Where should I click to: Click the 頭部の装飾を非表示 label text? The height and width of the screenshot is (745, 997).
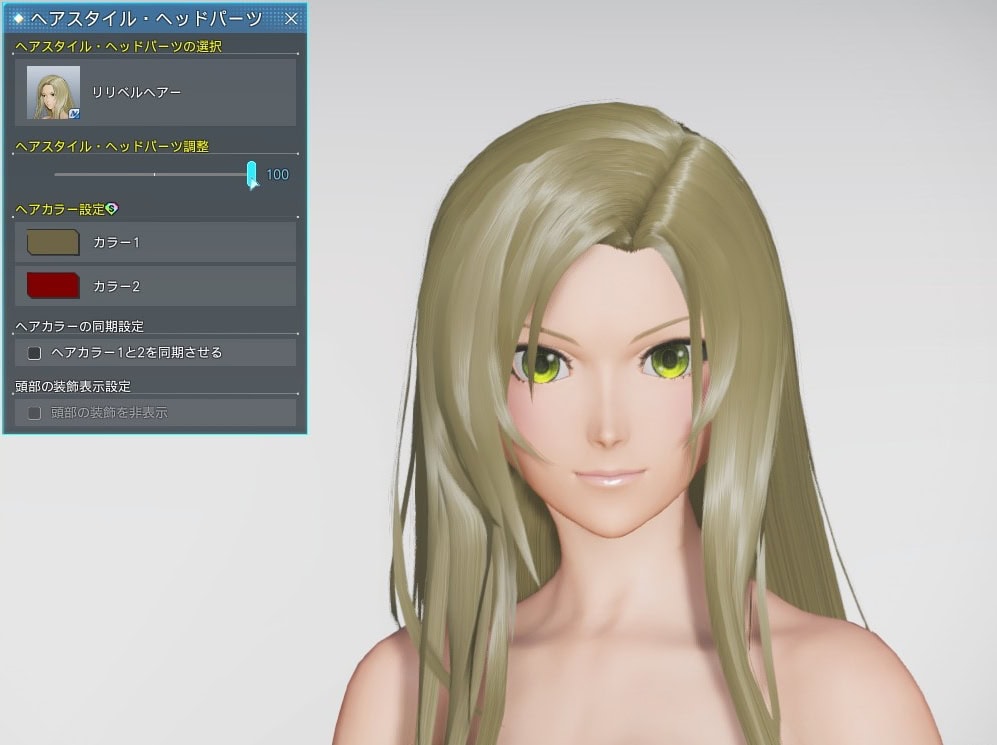pos(109,412)
